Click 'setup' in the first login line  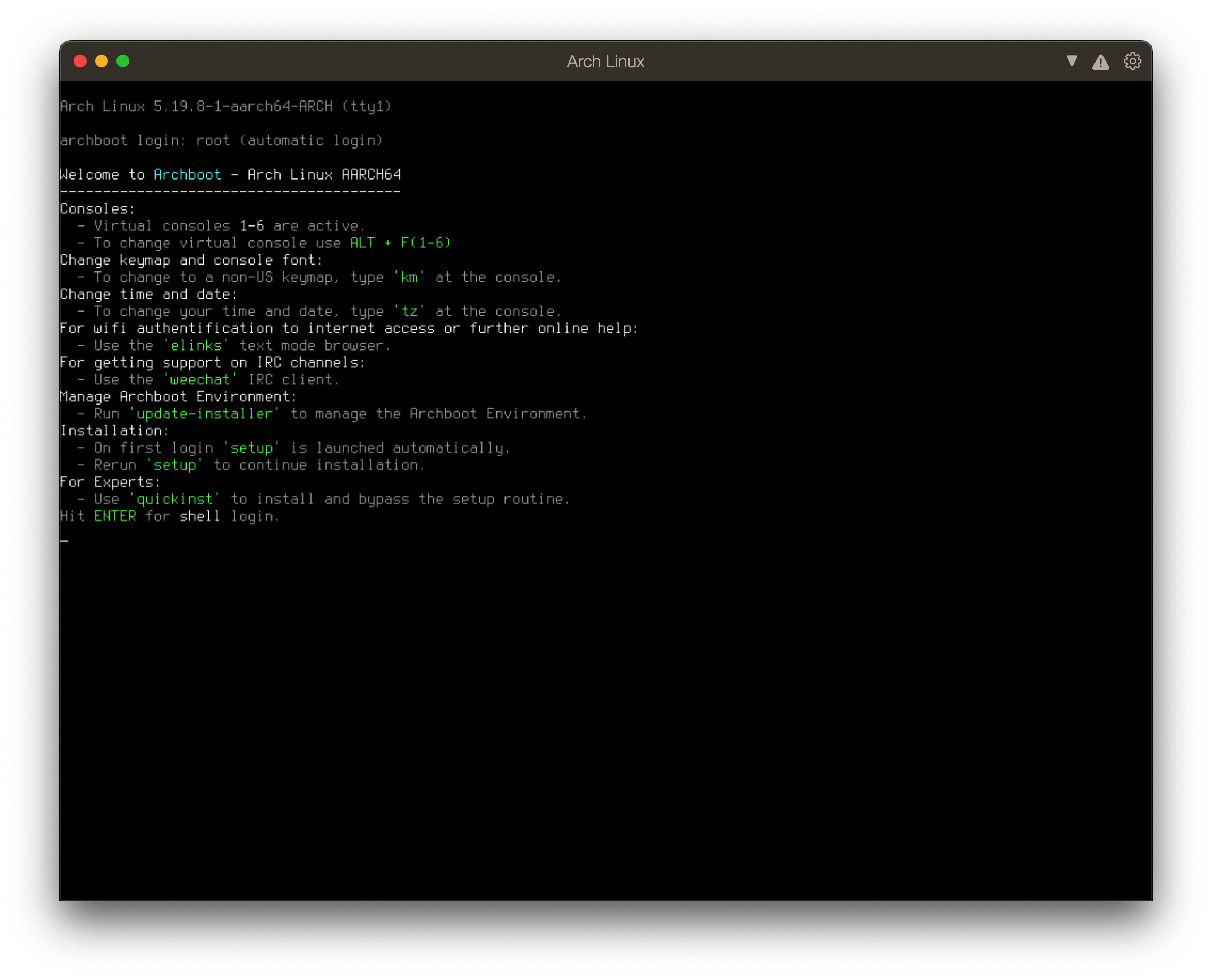click(251, 448)
